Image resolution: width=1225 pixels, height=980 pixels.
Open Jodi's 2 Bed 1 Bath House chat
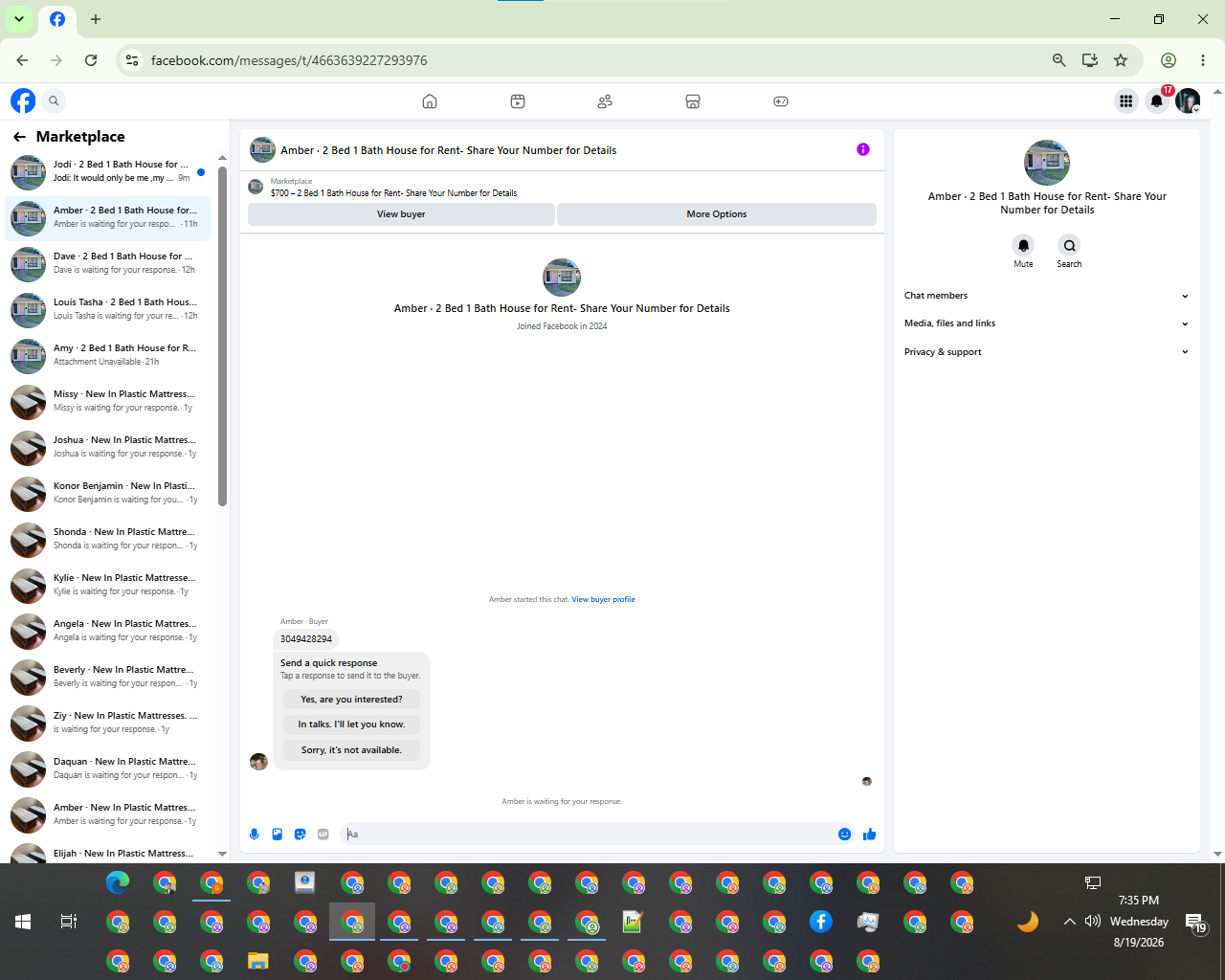[108, 172]
